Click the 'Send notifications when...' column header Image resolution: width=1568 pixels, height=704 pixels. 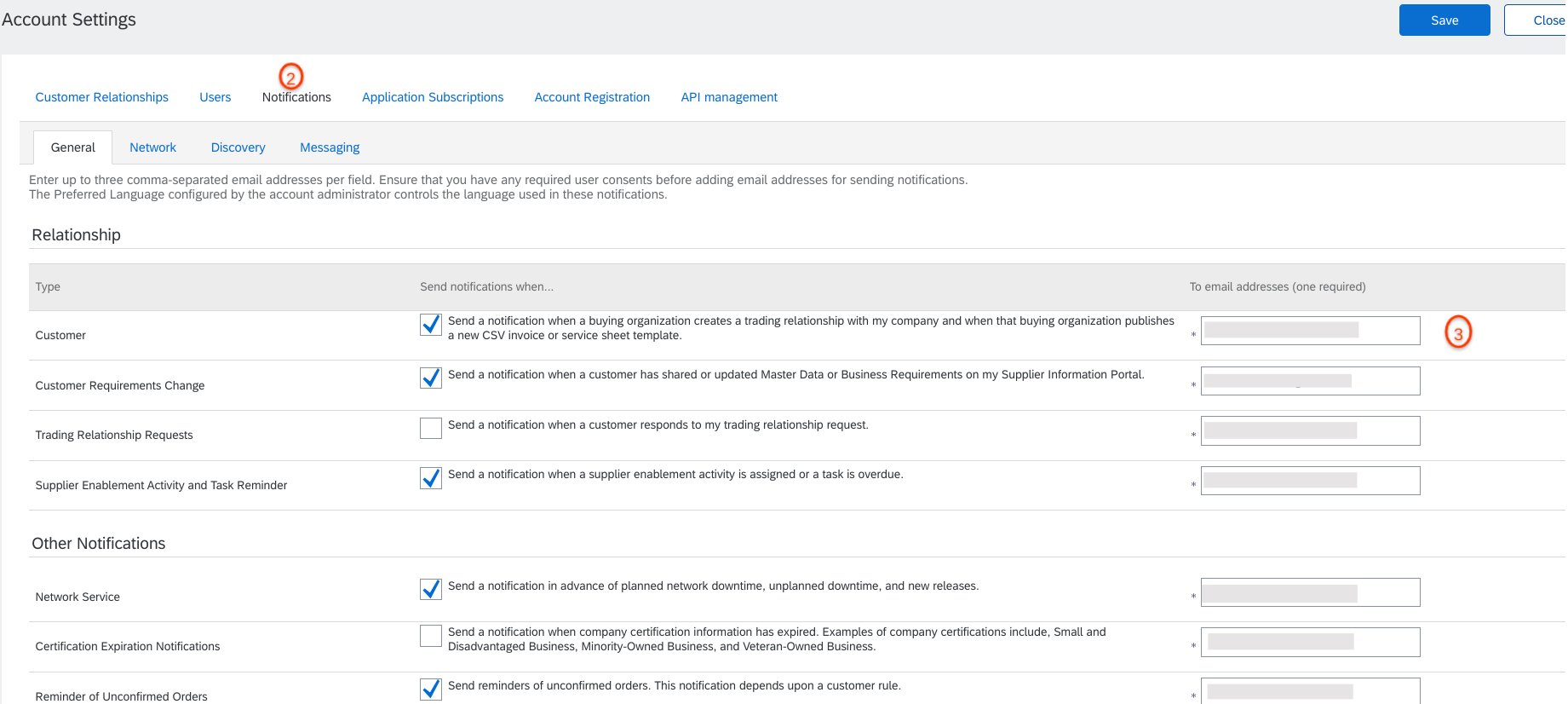point(486,286)
